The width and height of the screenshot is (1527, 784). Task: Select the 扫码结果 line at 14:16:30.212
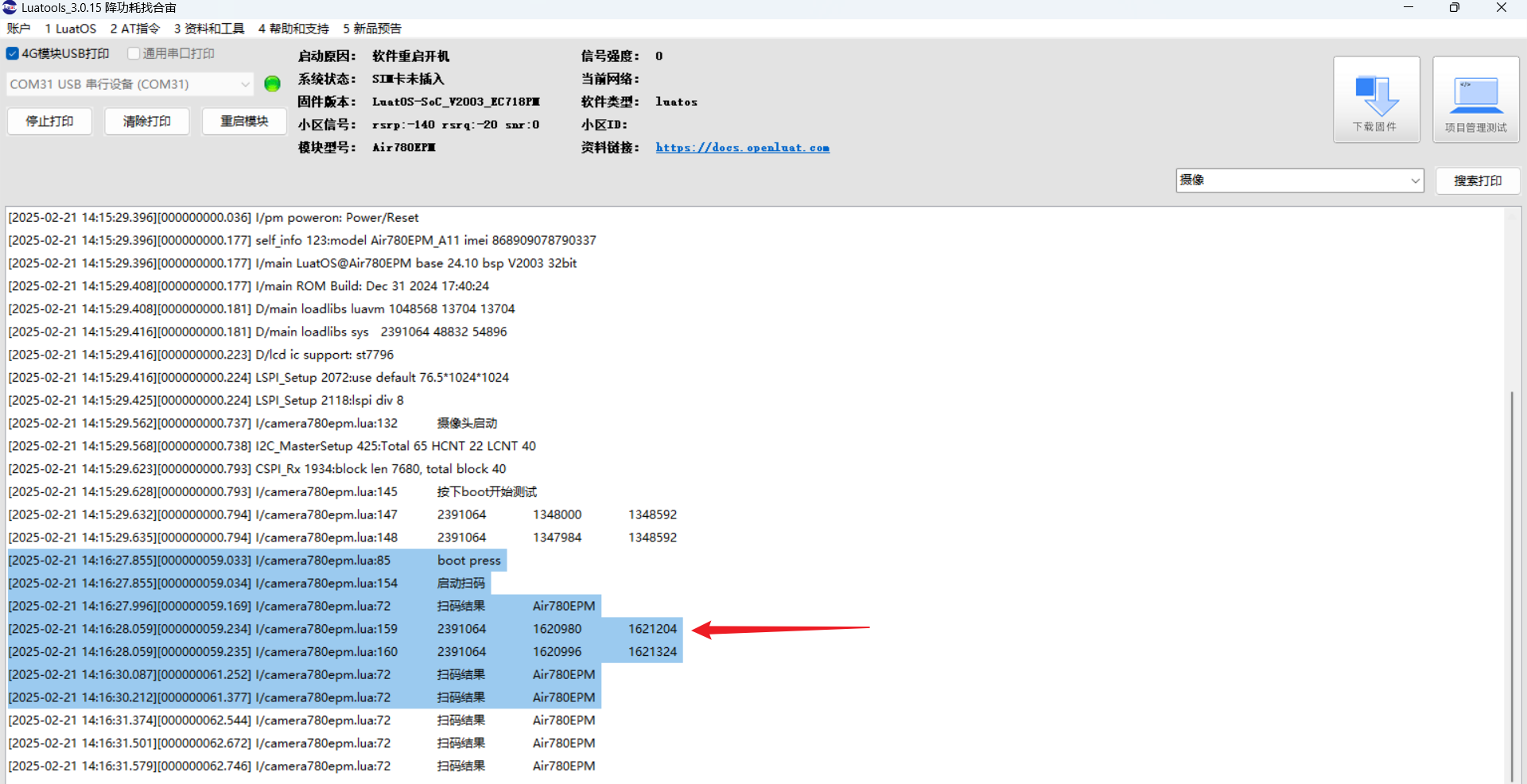(x=305, y=697)
